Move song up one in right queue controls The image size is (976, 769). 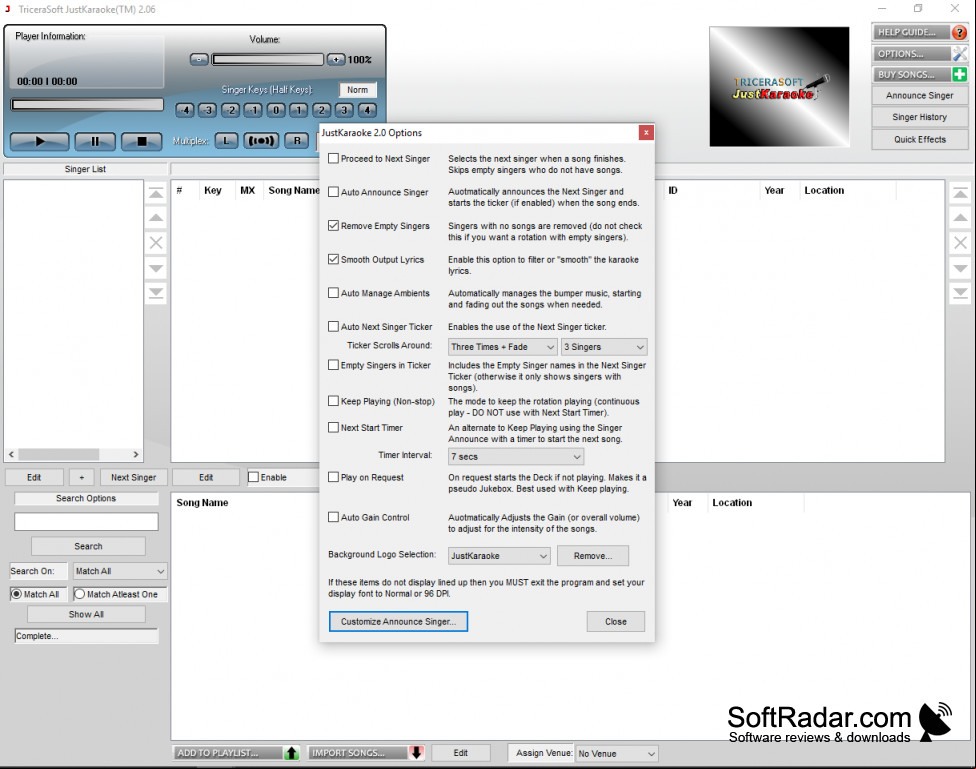point(960,218)
